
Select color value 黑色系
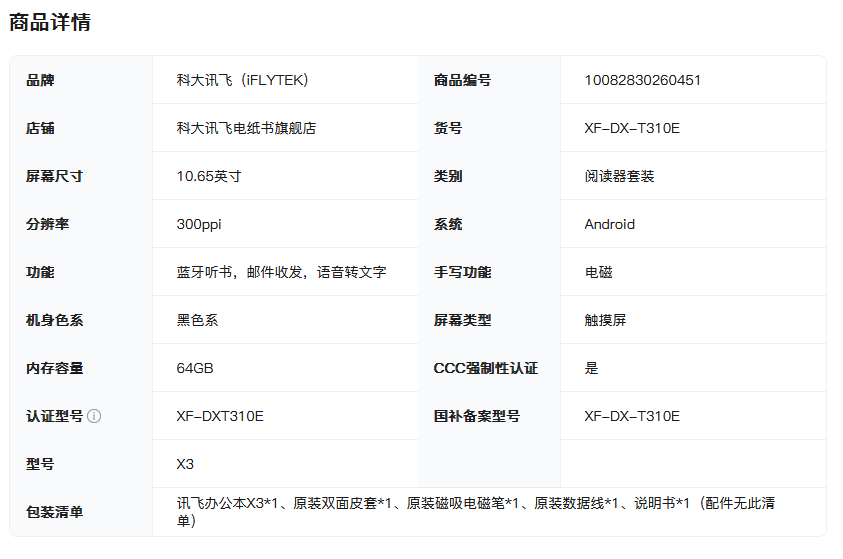tap(197, 320)
